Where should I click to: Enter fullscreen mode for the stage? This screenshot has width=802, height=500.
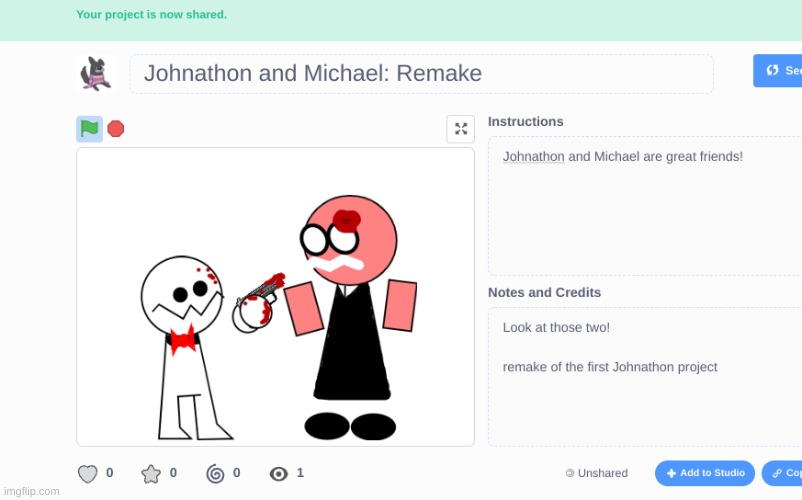pos(460,129)
